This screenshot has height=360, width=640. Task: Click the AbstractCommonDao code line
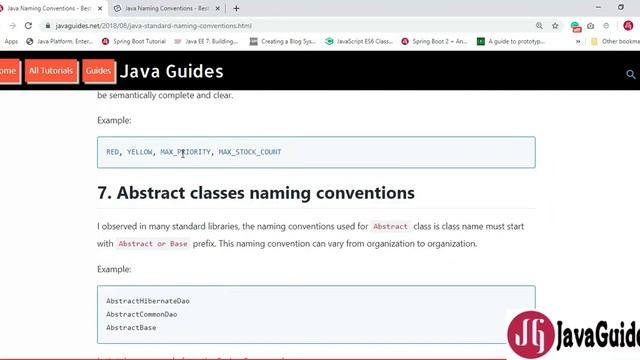tap(142, 314)
